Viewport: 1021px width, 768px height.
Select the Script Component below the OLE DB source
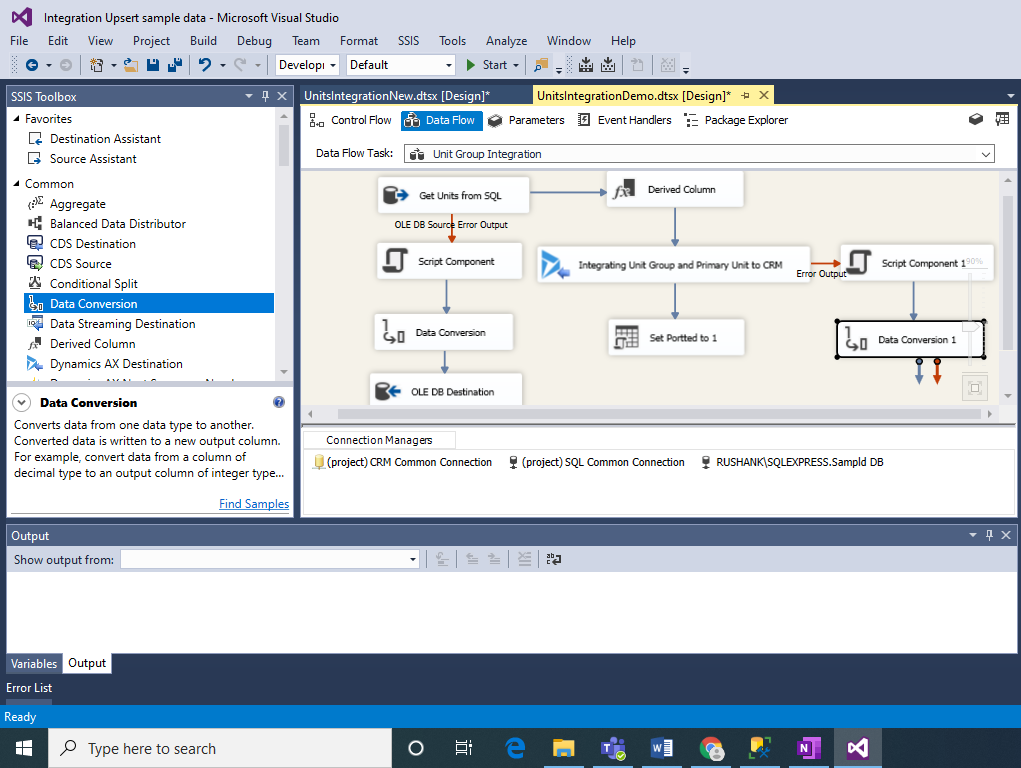point(449,261)
